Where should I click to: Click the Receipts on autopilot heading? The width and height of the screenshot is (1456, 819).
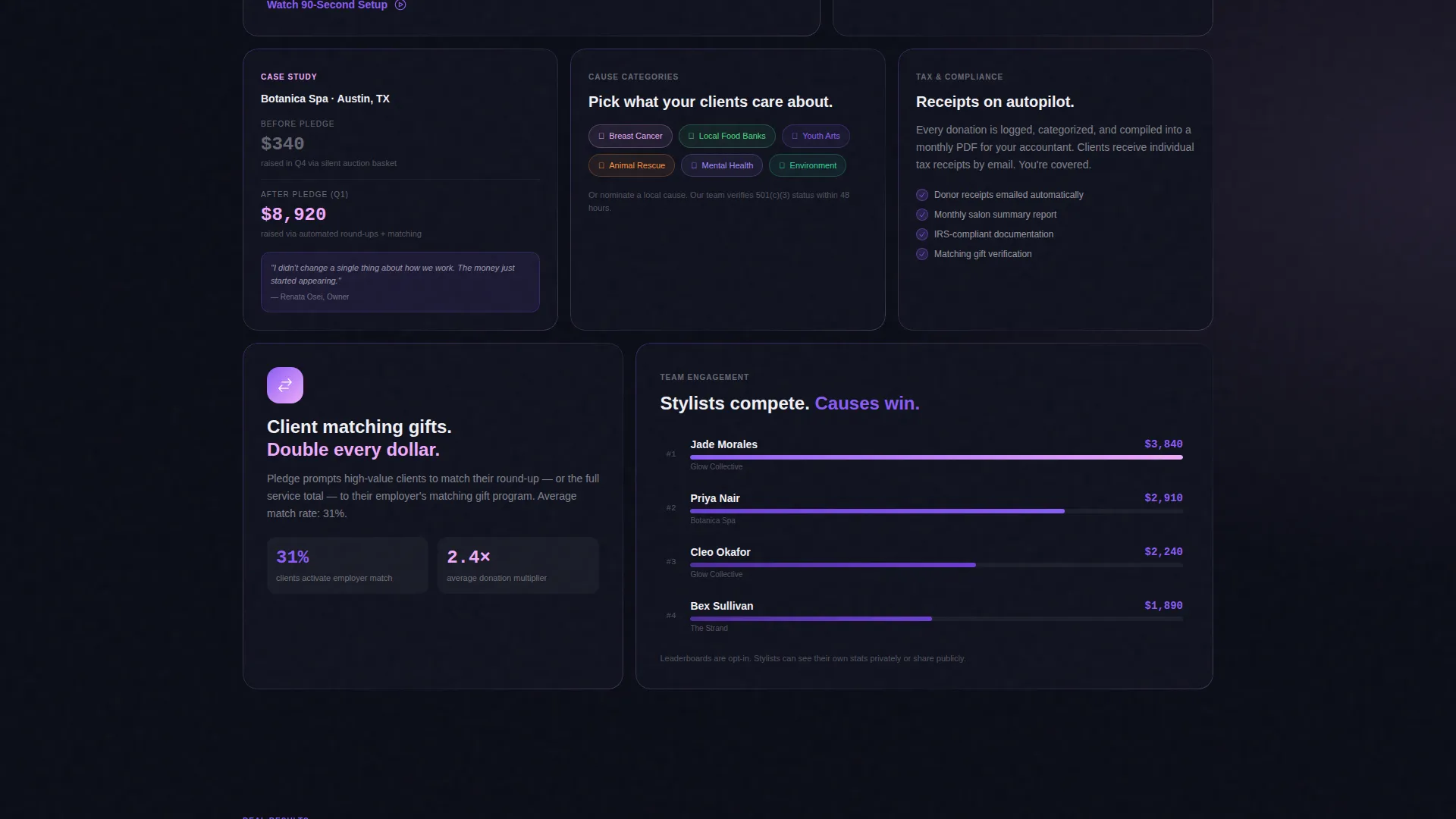point(995,102)
